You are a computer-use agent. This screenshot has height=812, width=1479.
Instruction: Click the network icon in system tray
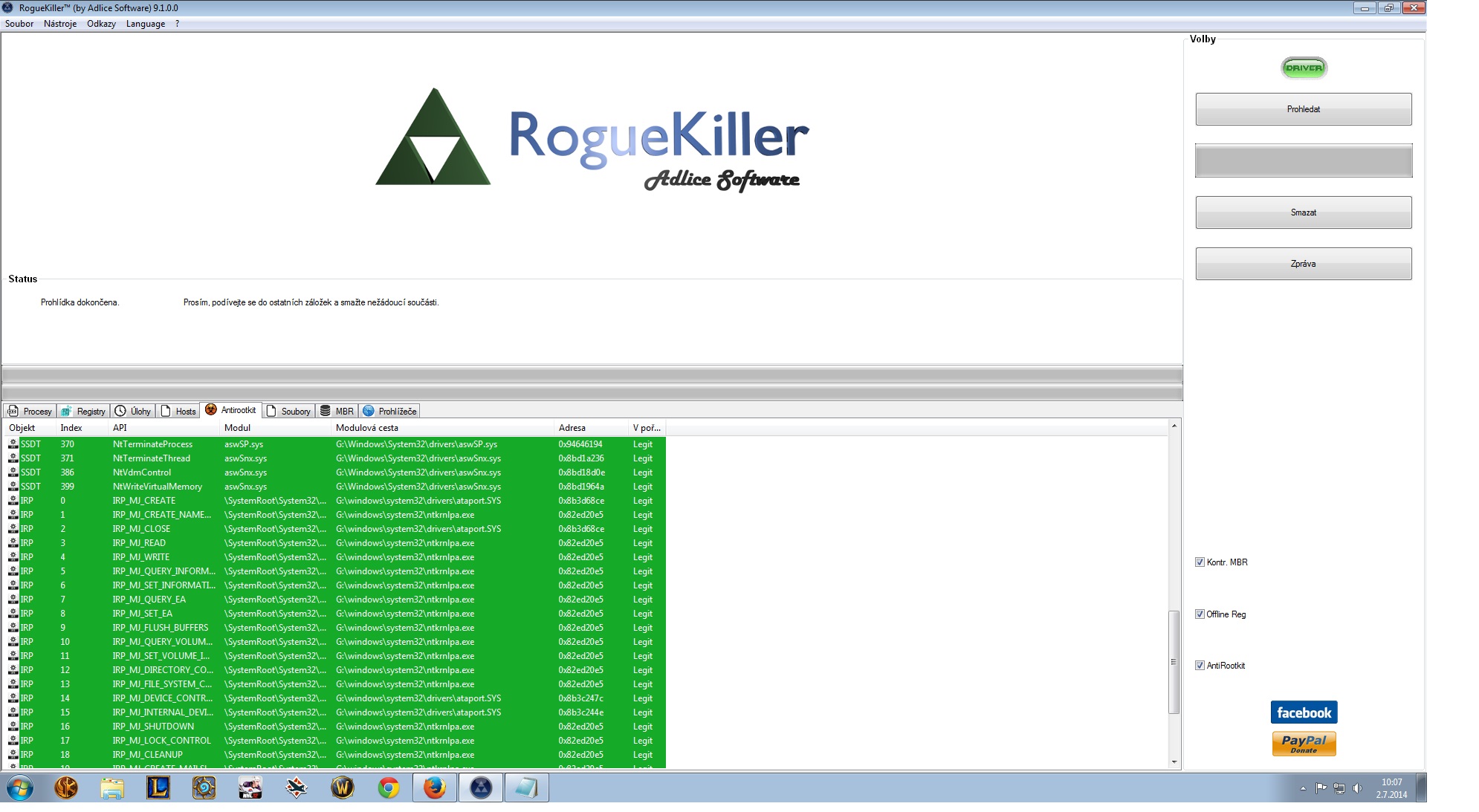point(1339,788)
